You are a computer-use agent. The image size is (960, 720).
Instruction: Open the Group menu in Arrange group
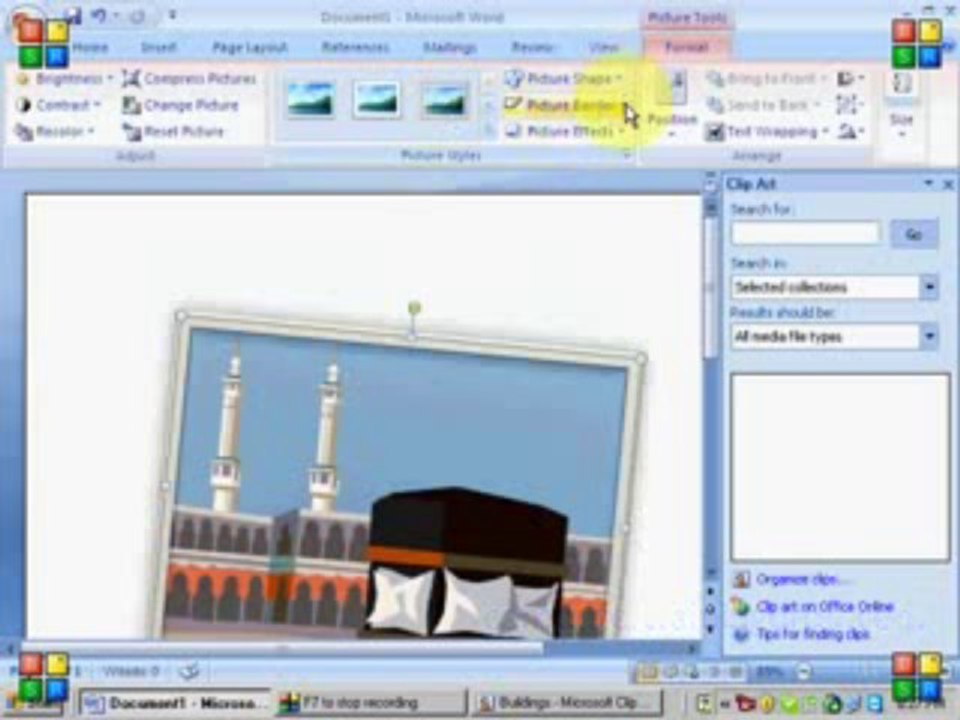pyautogui.click(x=850, y=105)
